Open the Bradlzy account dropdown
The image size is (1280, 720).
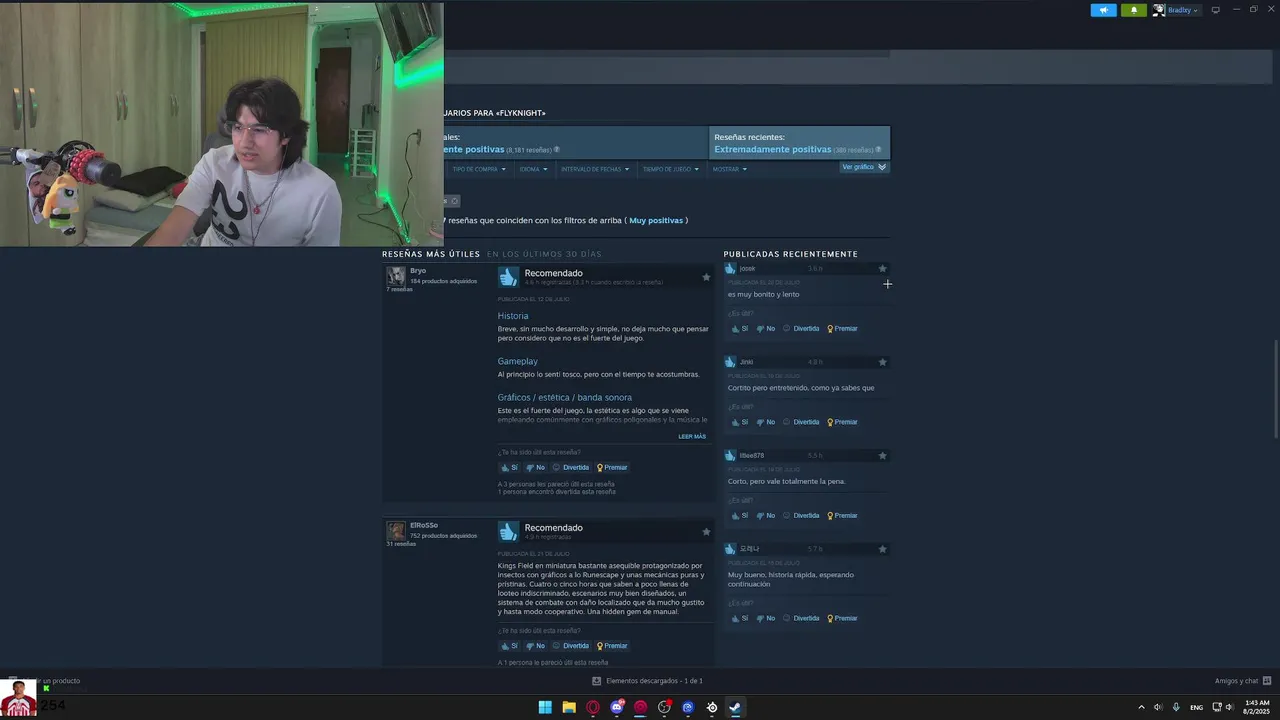tap(1176, 10)
